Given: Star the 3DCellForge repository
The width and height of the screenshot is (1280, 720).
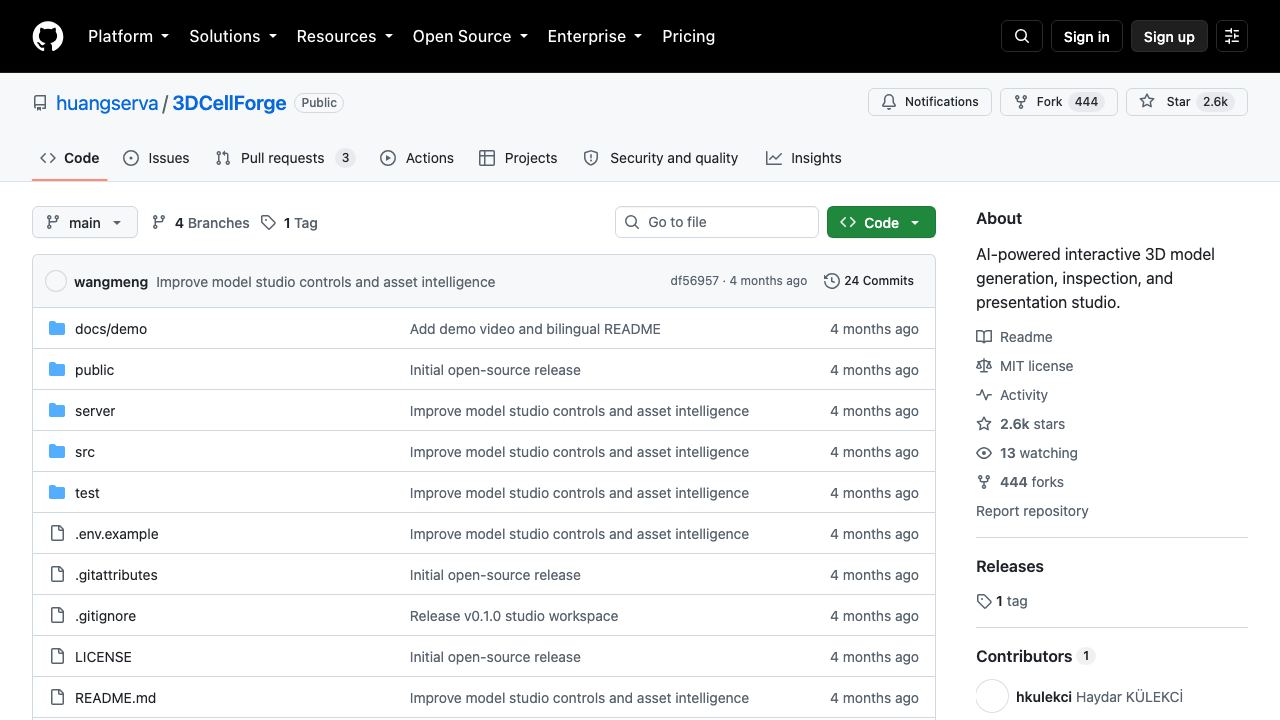Looking at the screenshot, I should [x=1186, y=102].
